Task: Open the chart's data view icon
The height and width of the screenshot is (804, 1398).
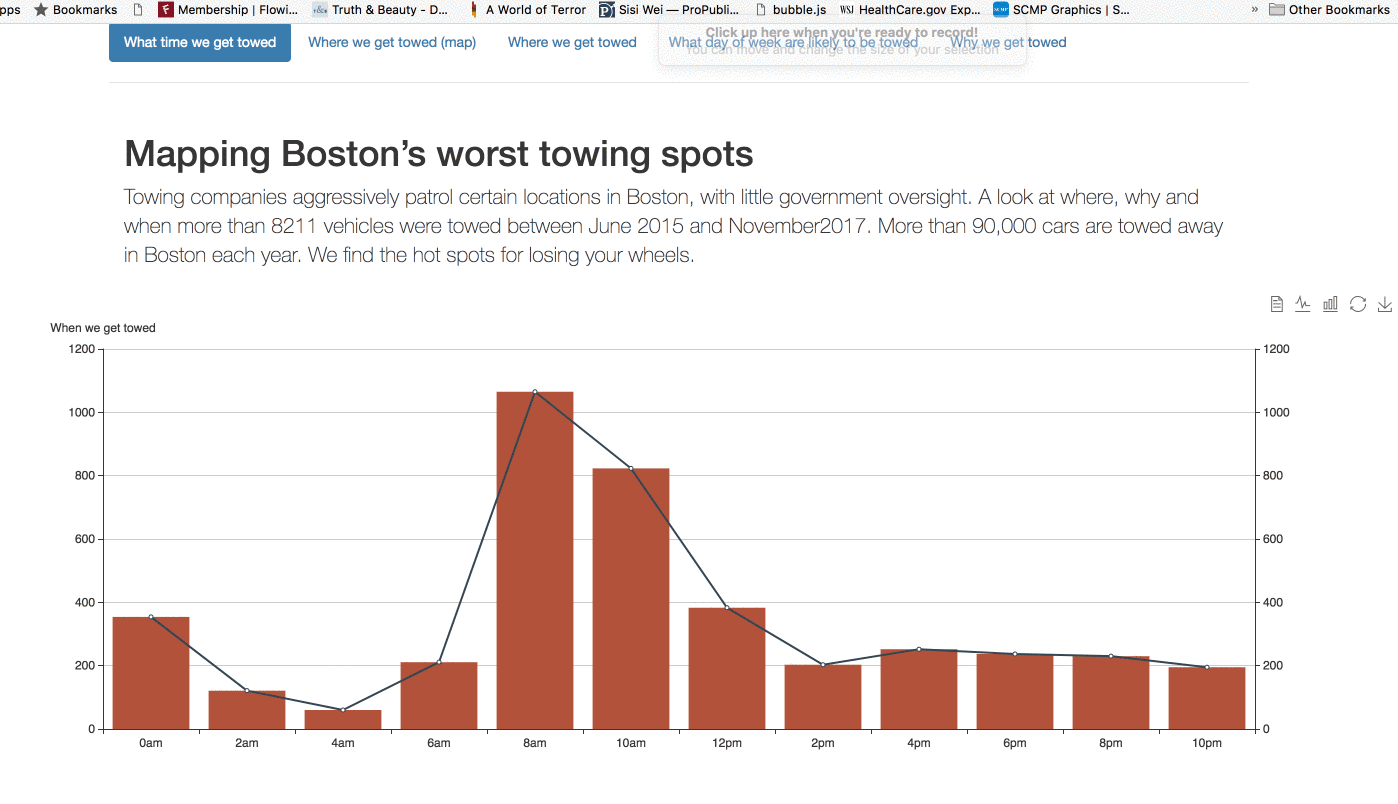Action: (x=1277, y=304)
